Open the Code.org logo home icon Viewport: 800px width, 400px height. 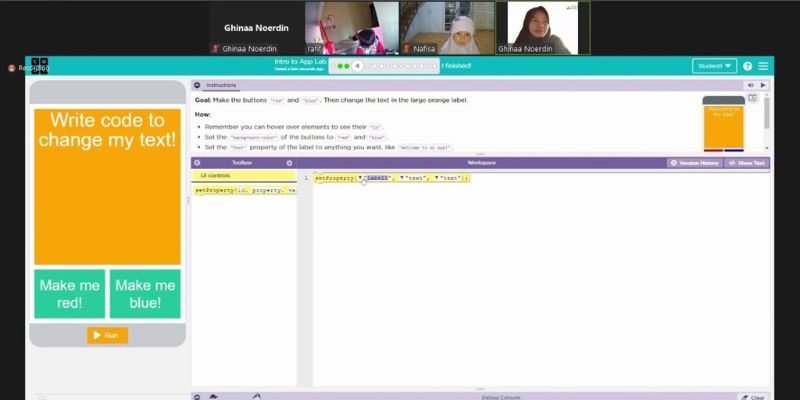(x=39, y=66)
